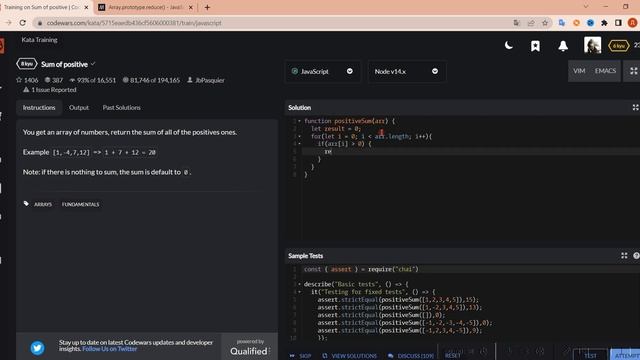640x360 pixels.
Task: Collapse the for loop fold arrow
Action: coord(299,136)
